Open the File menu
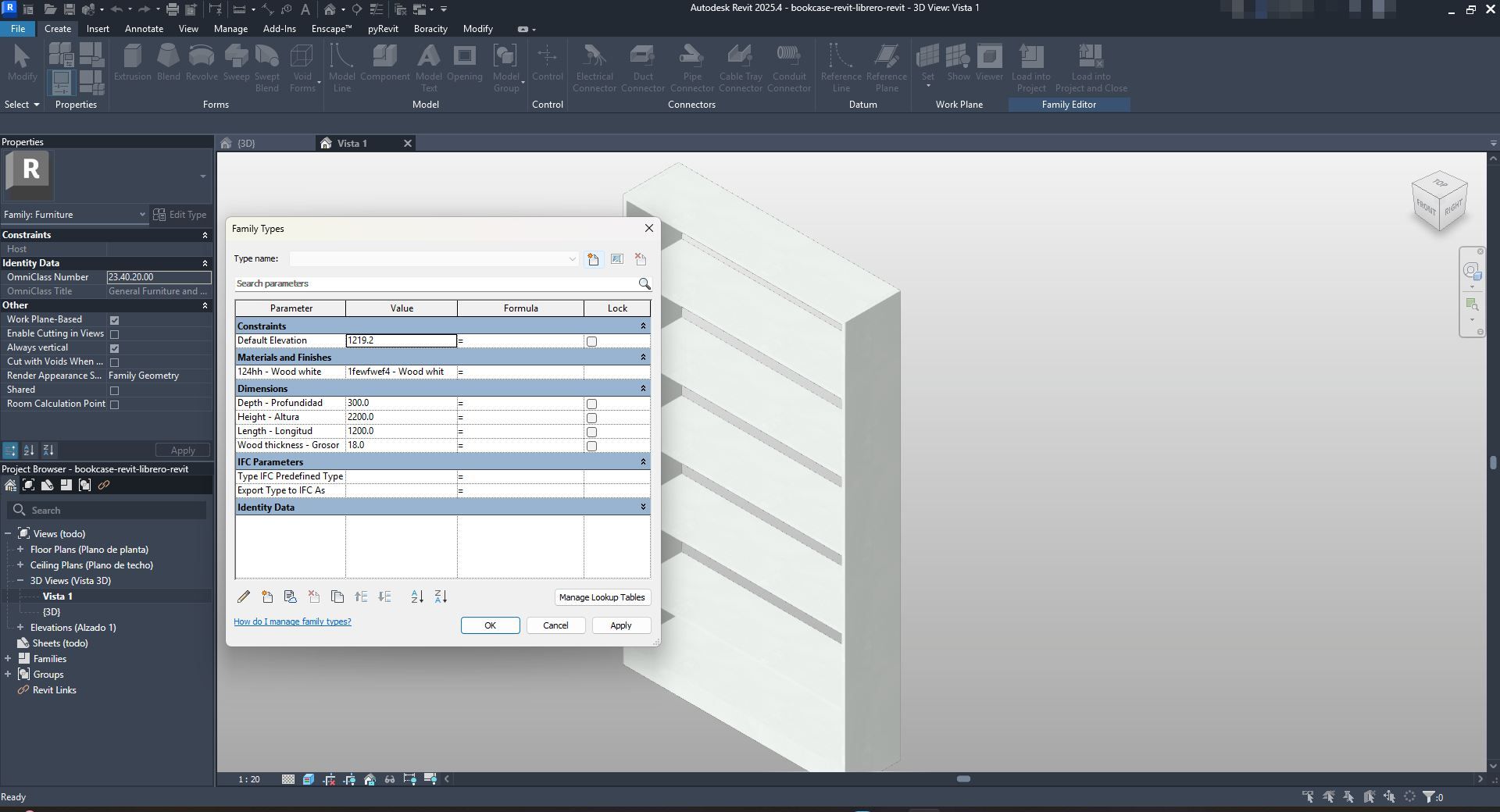Viewport: 1500px width, 812px height. tap(18, 29)
